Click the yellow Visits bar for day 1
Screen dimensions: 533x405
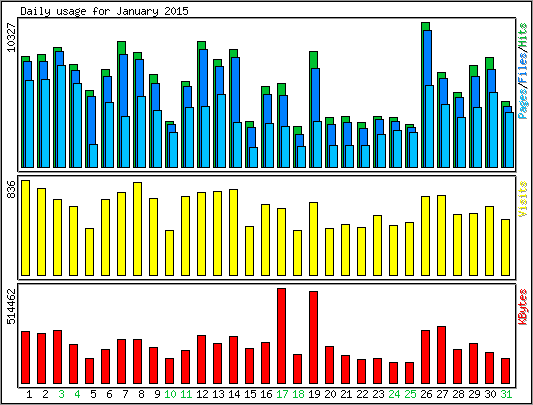[25, 228]
